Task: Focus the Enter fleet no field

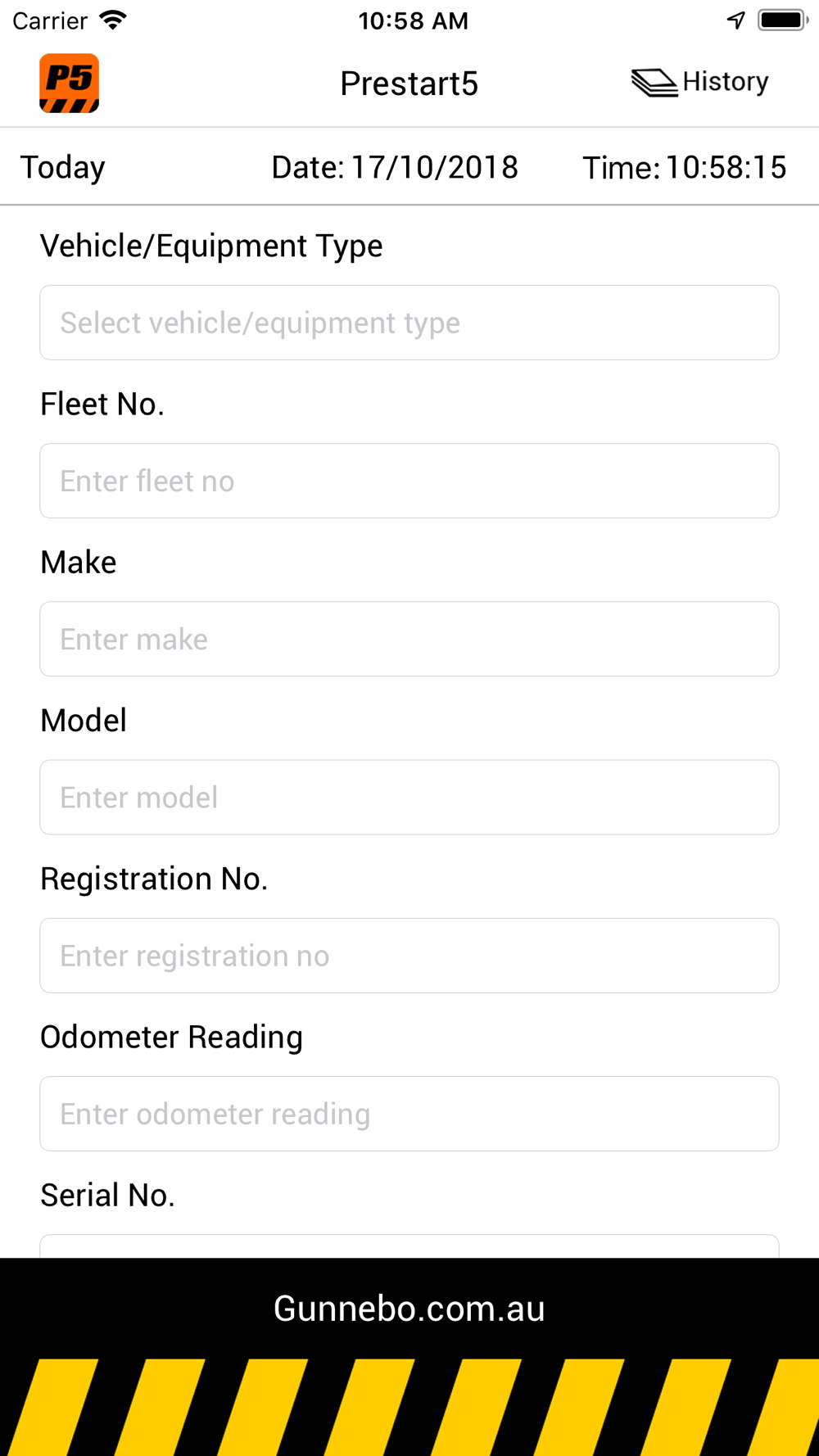Action: point(409,481)
